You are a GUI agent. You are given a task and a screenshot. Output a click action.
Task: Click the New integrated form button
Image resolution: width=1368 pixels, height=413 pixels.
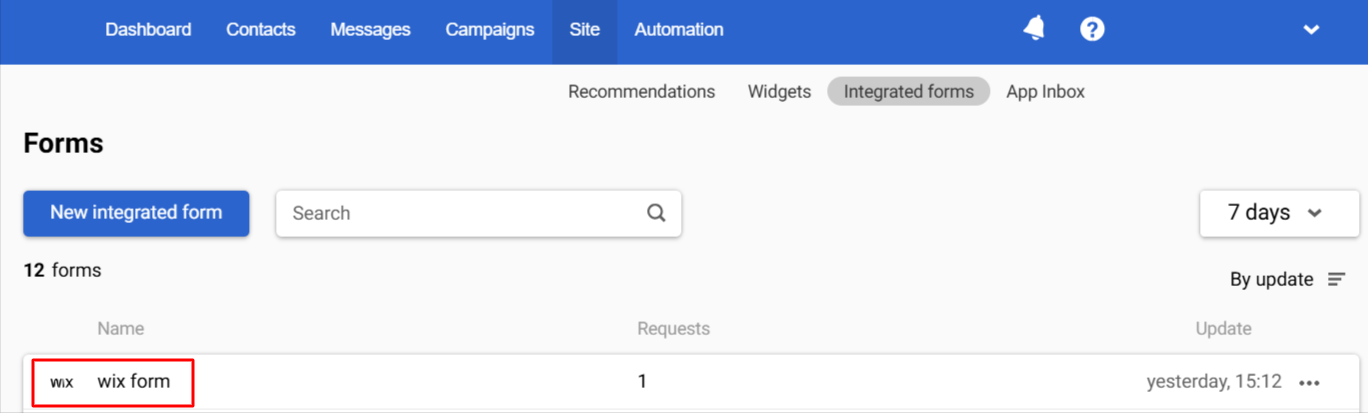click(x=136, y=213)
